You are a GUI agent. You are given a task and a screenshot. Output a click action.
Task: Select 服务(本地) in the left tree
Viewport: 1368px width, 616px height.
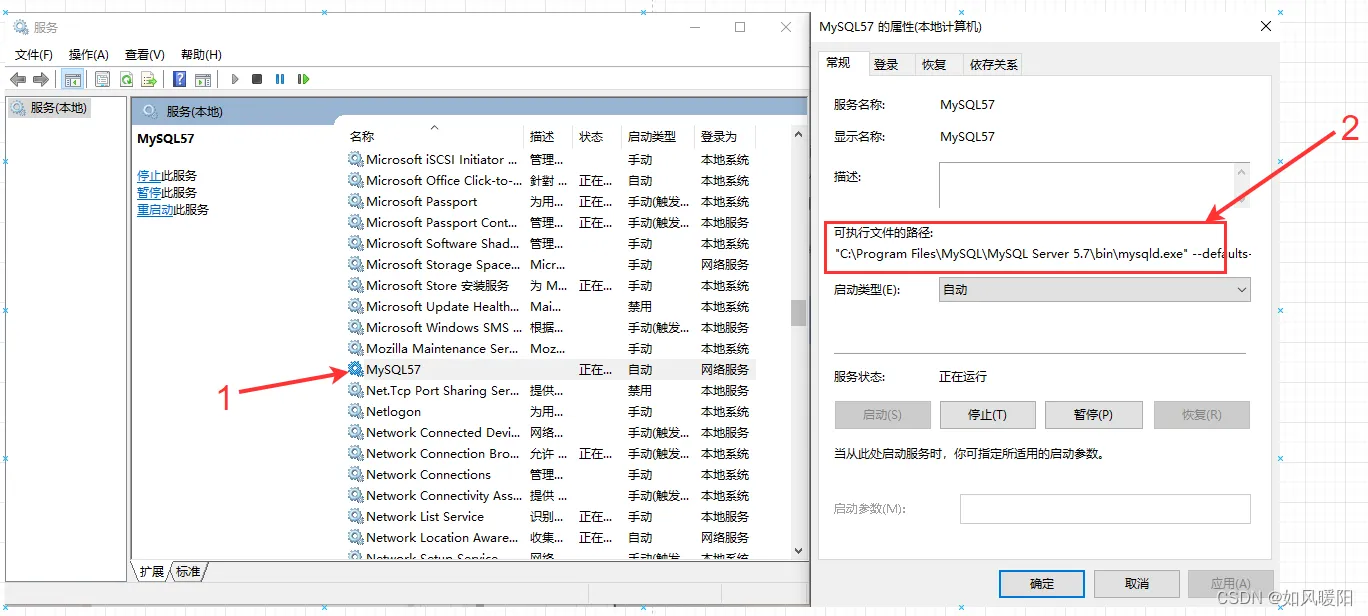pyautogui.click(x=50, y=108)
